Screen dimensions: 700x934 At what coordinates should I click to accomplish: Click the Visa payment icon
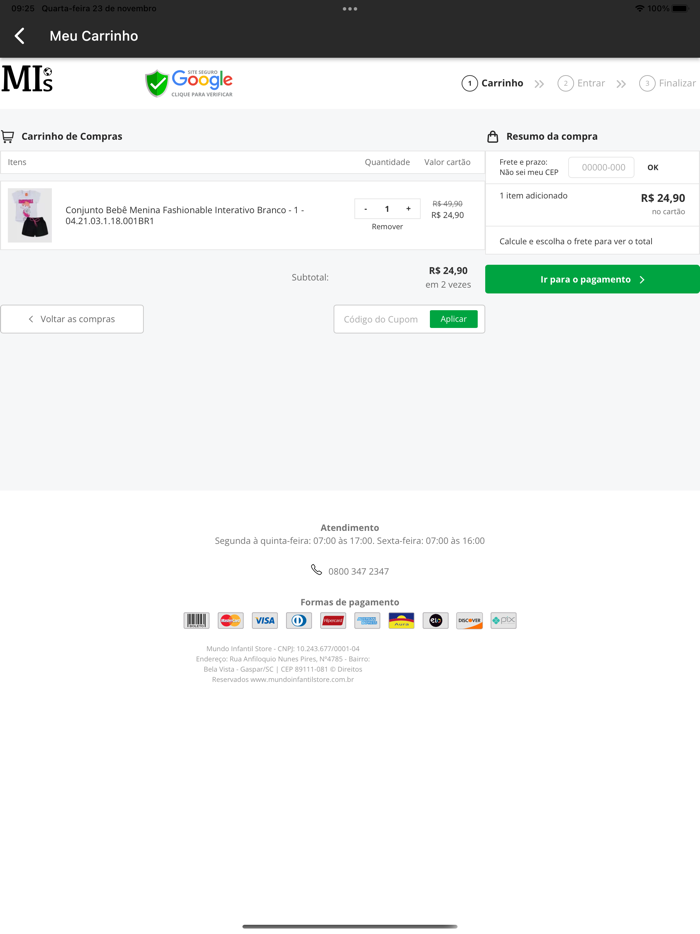265,621
